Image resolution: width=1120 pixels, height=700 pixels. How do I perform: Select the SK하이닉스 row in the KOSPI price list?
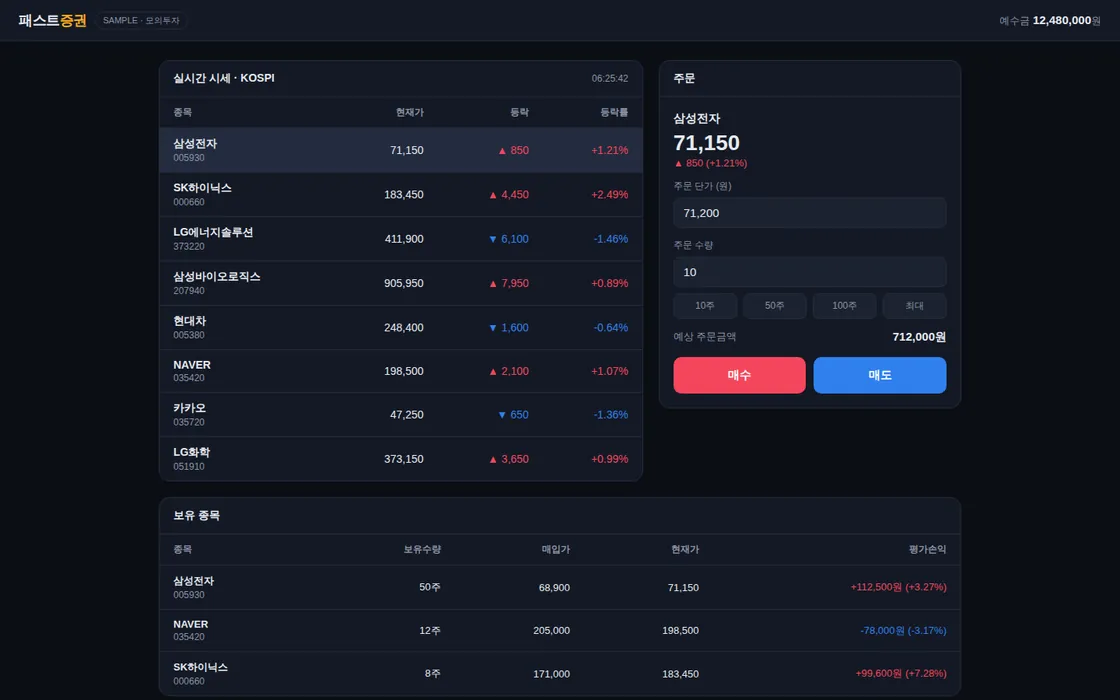(401, 194)
